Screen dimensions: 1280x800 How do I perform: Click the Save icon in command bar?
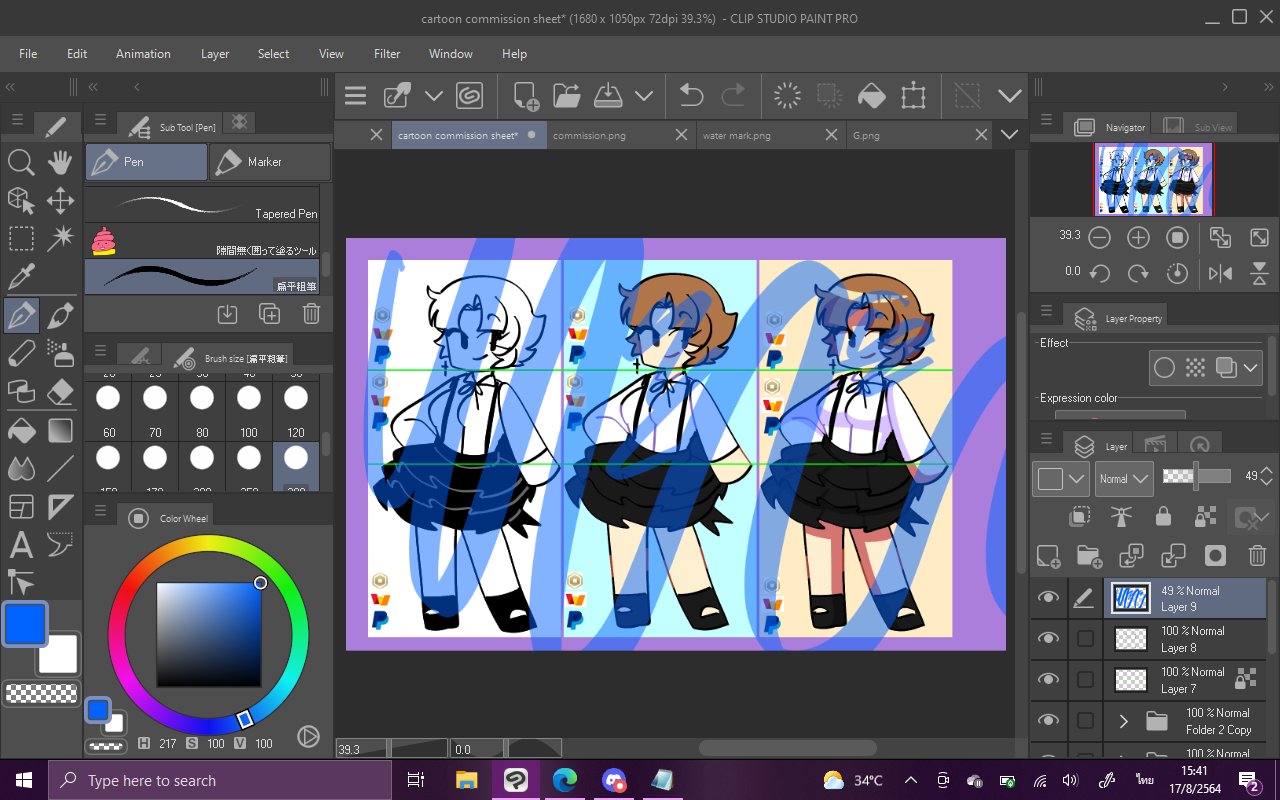coord(609,96)
